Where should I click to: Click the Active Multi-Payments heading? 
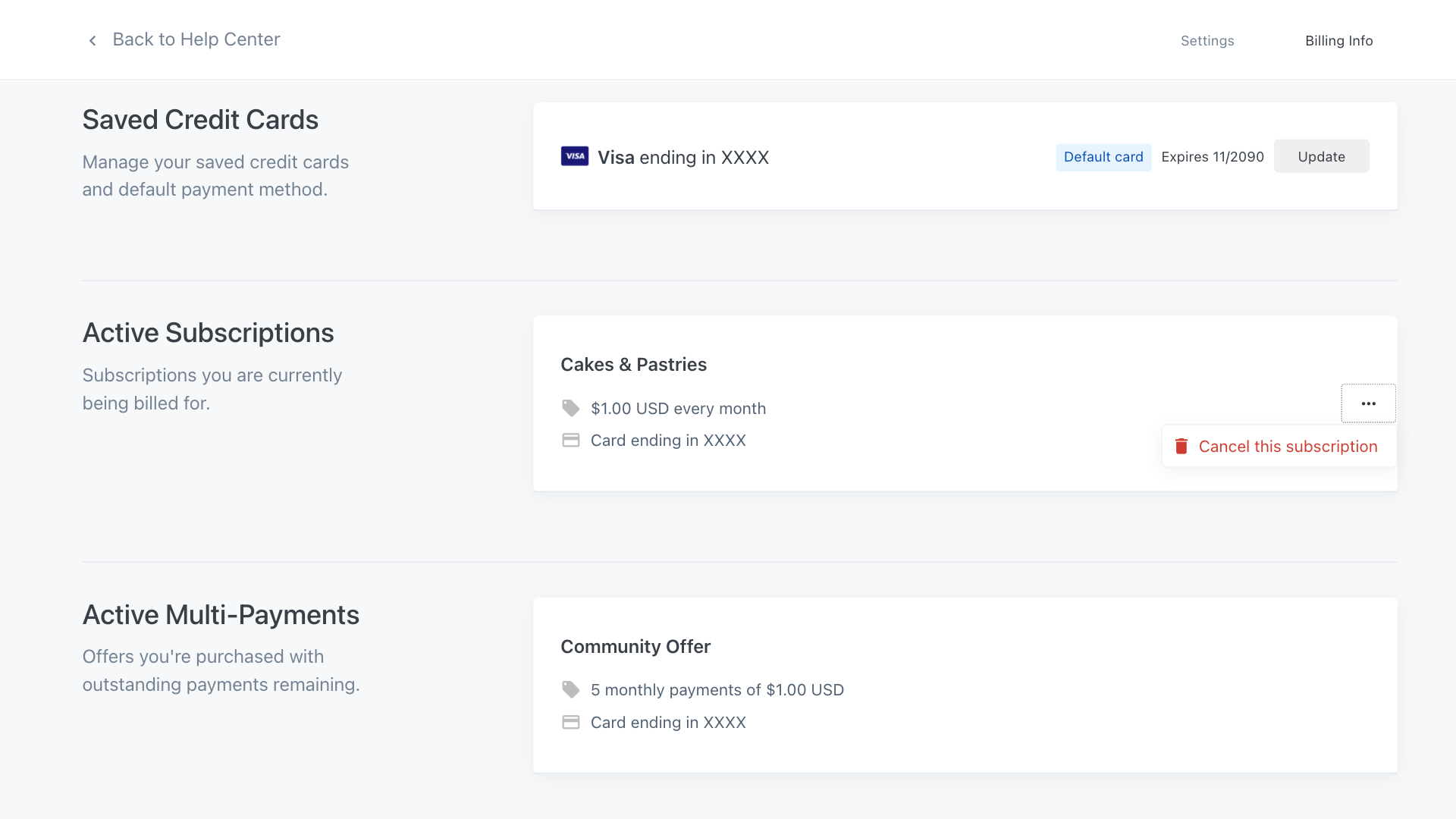click(221, 615)
